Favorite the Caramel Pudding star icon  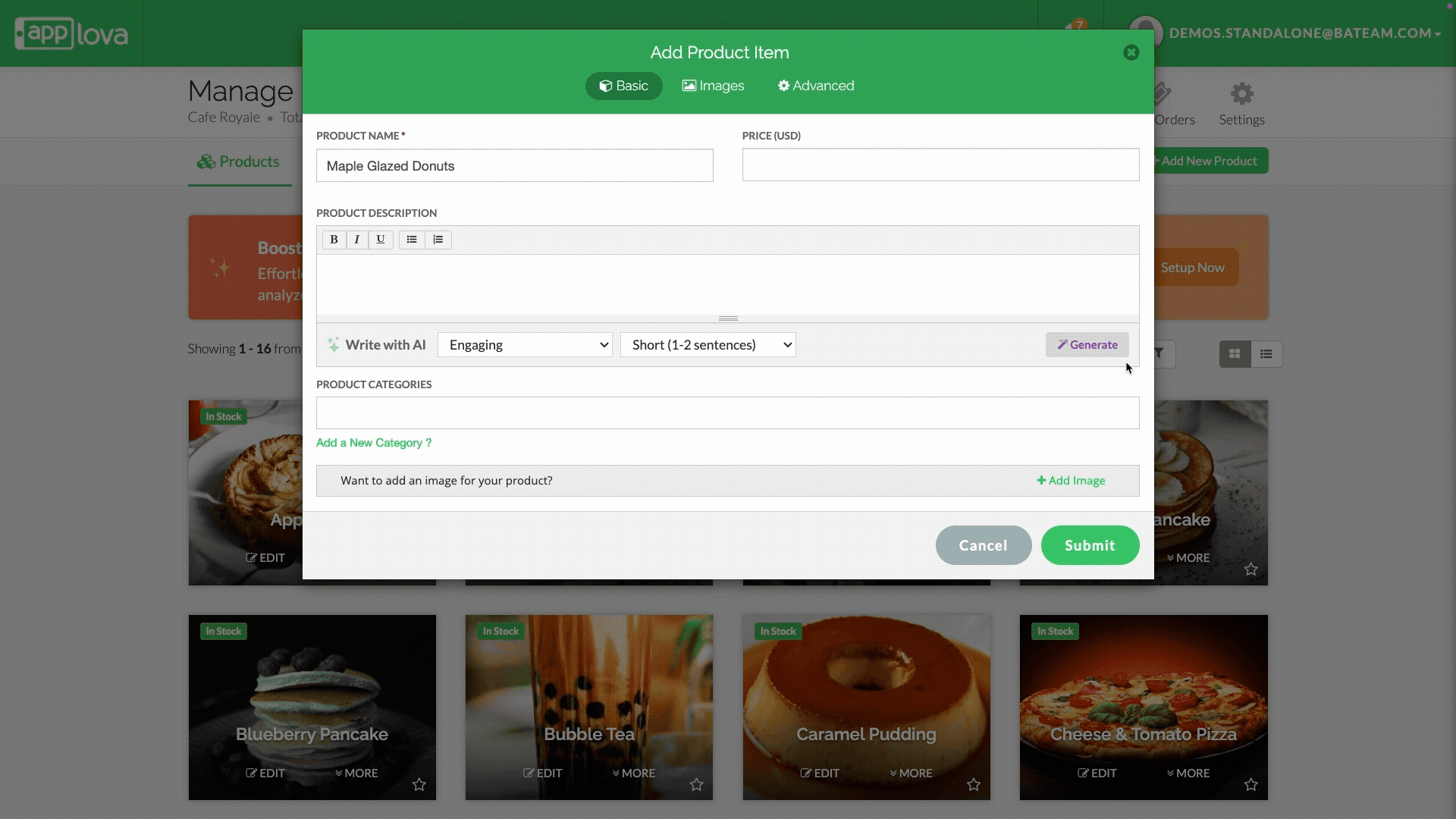click(974, 784)
